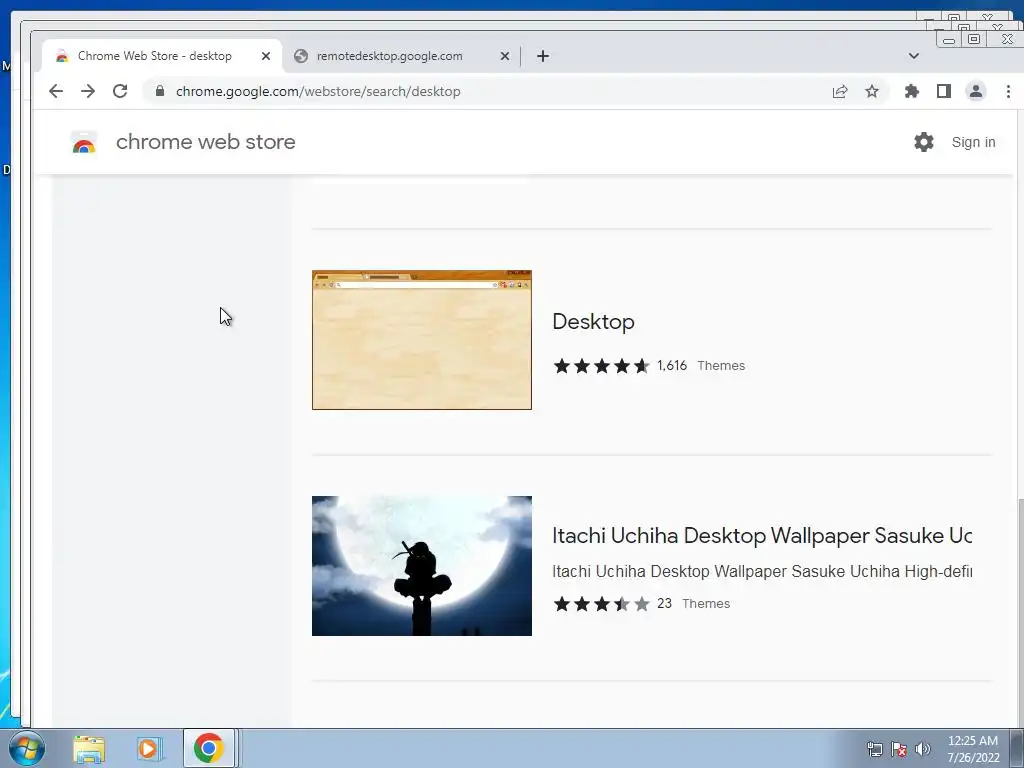Click the chrome web store rainbow logo
This screenshot has width=1024, height=768.
click(x=84, y=142)
